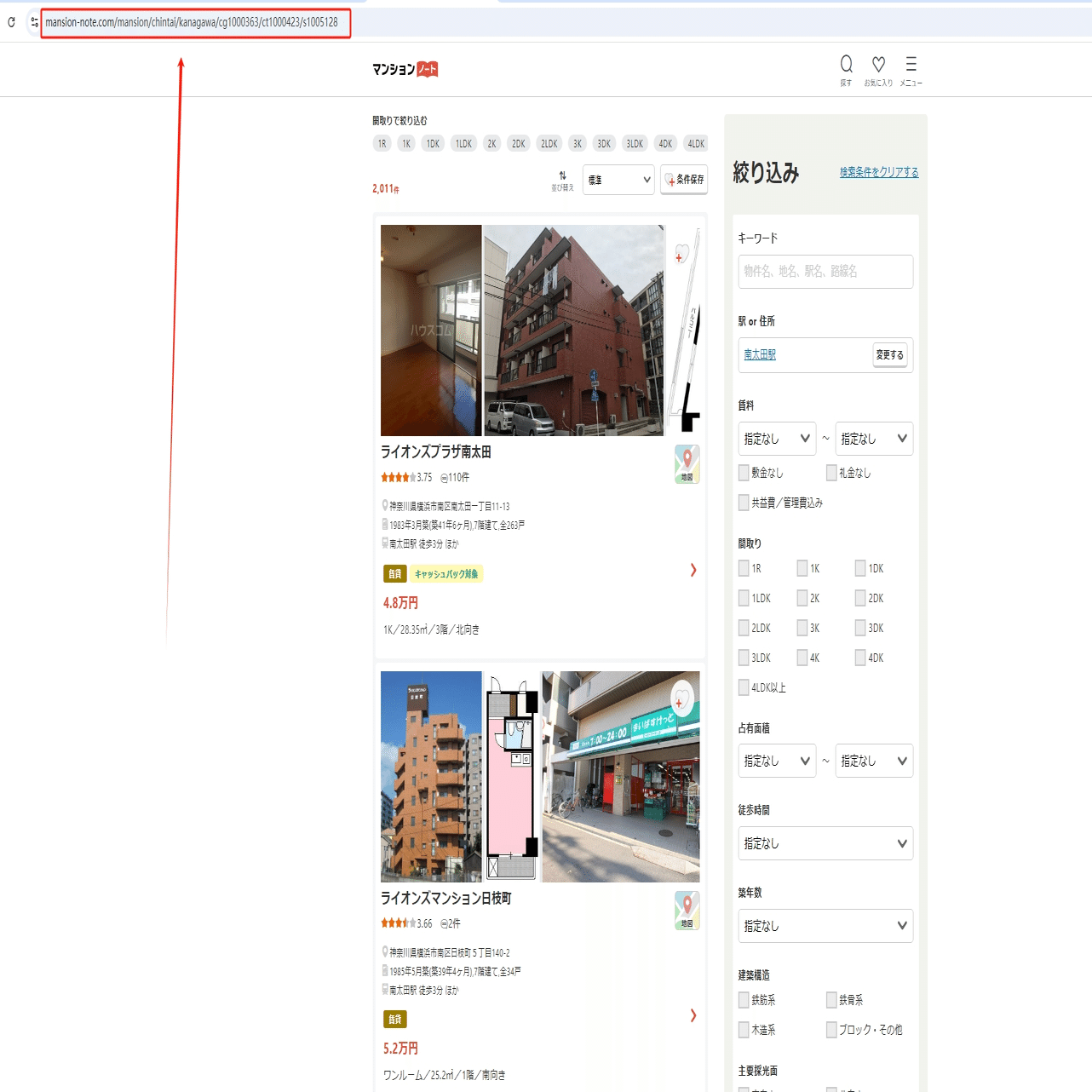Open the upper-bound 賃料 rent dropdown
This screenshot has width=1092, height=1092.
point(874,439)
